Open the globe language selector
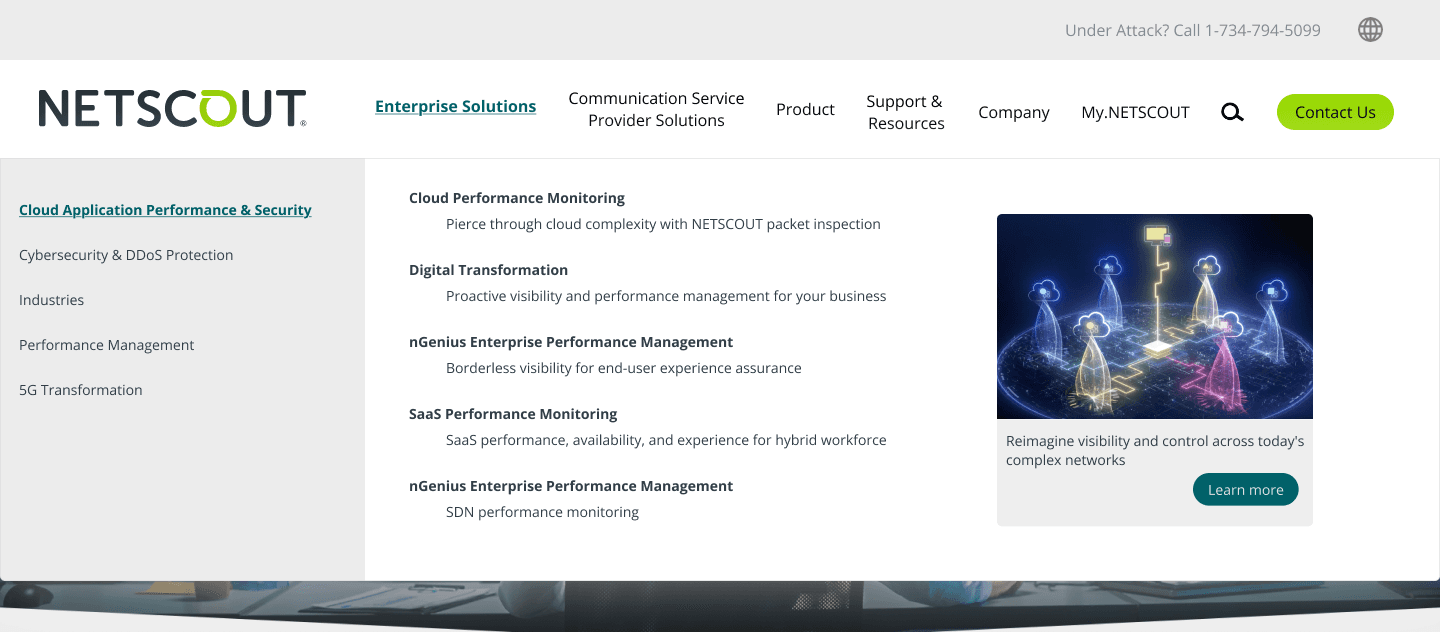 1370,30
